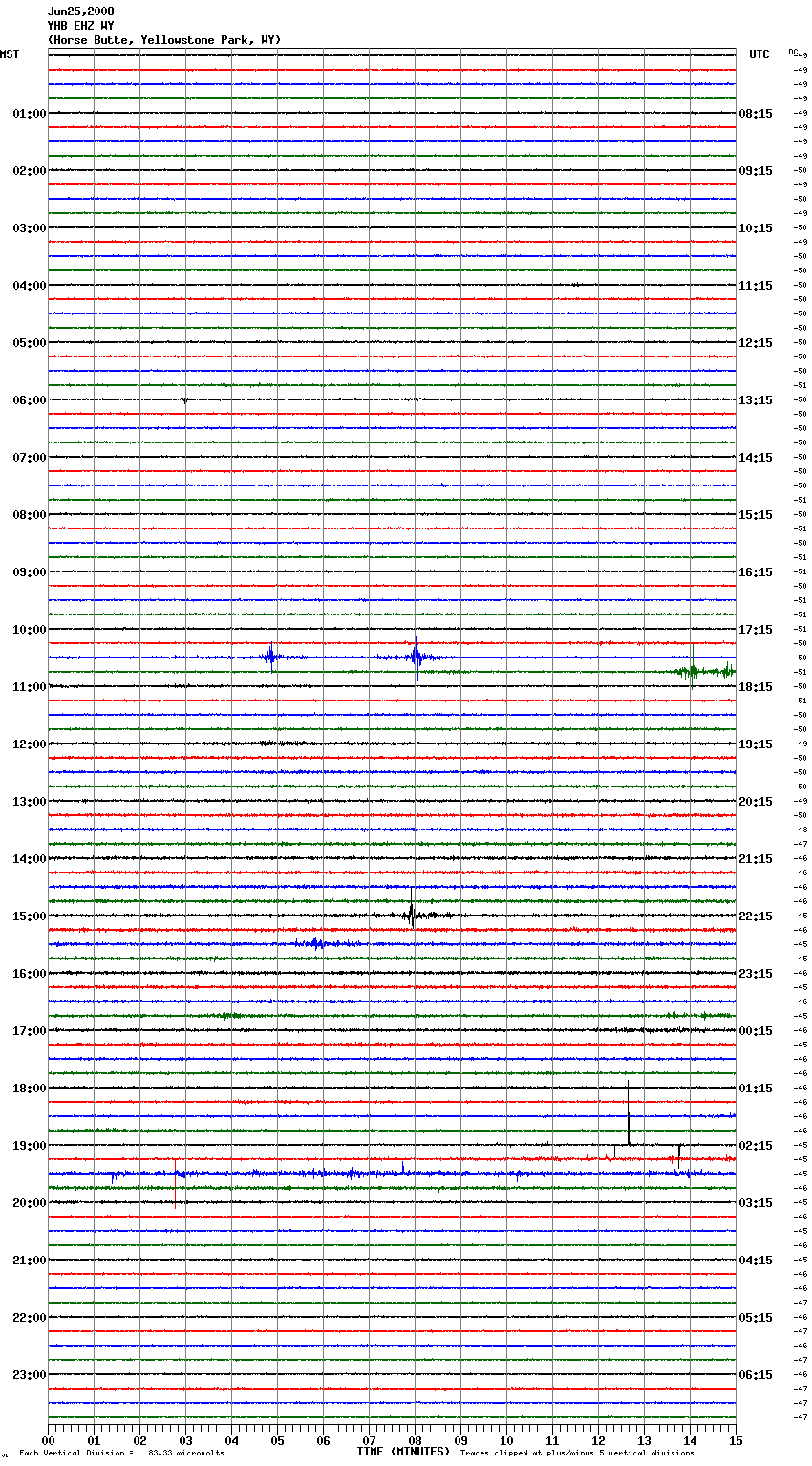Click the DC offset column header

point(793,52)
